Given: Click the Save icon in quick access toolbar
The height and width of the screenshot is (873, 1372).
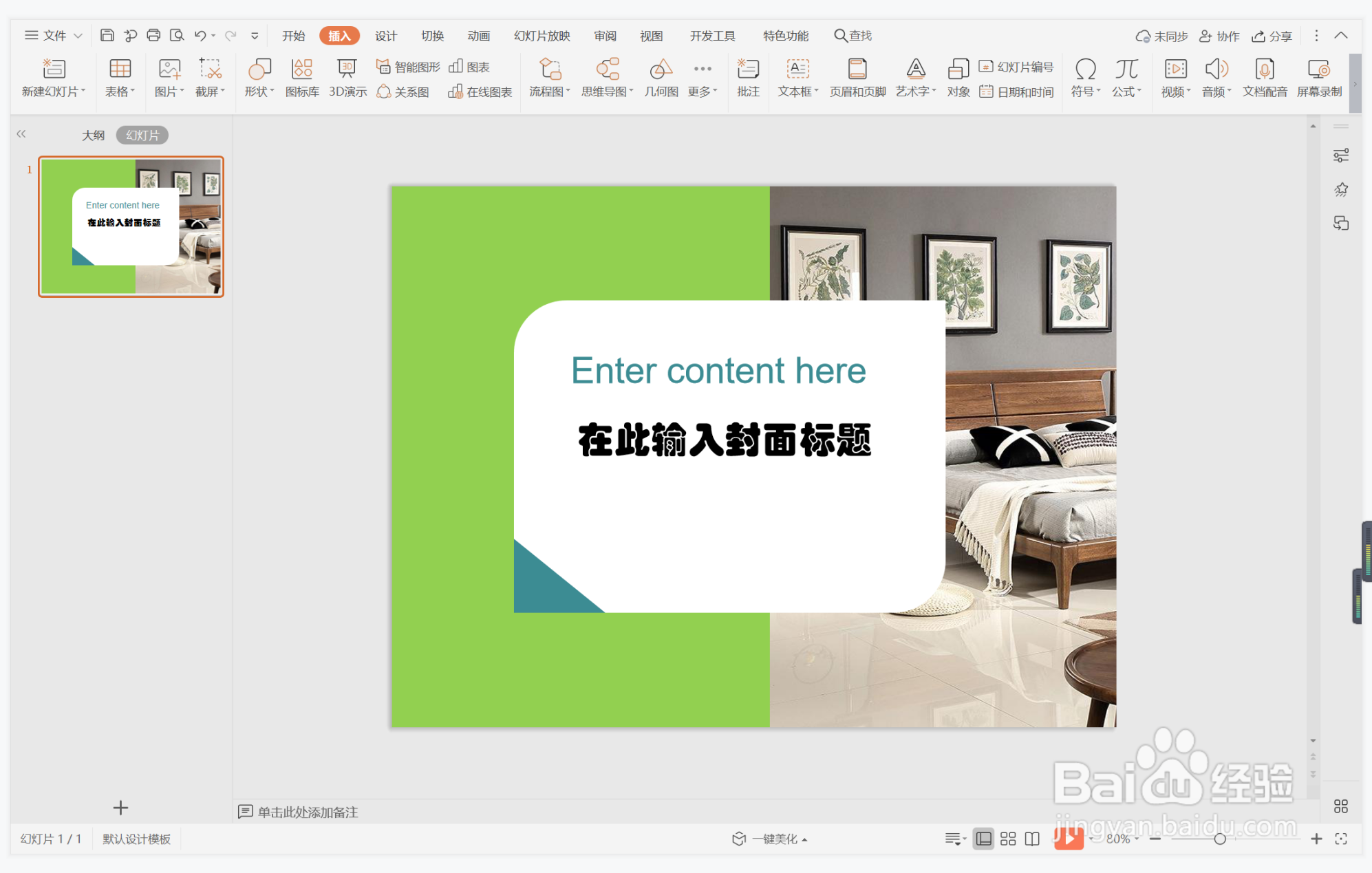Looking at the screenshot, I should click(x=107, y=35).
